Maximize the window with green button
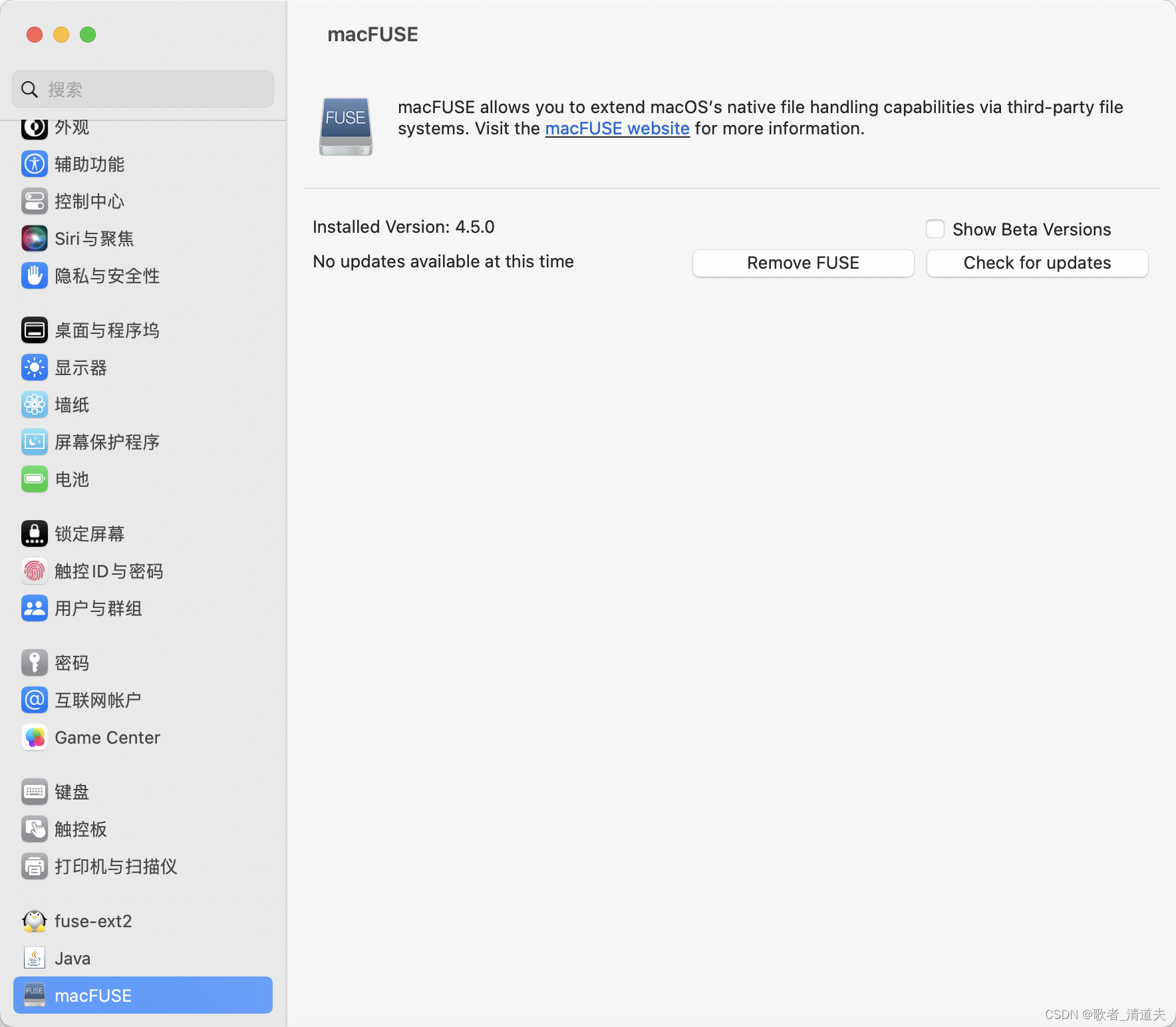Image resolution: width=1176 pixels, height=1027 pixels. [x=88, y=35]
